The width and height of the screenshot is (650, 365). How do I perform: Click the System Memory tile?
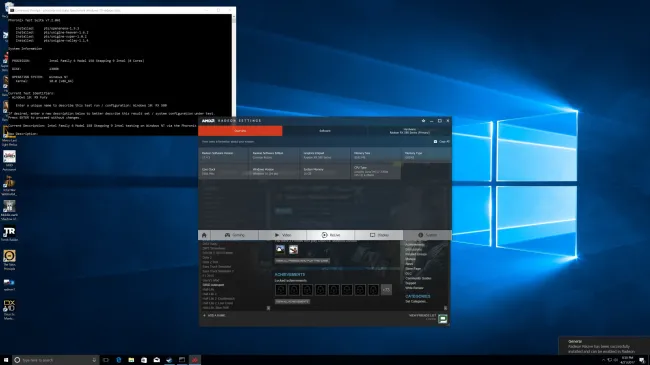point(325,171)
